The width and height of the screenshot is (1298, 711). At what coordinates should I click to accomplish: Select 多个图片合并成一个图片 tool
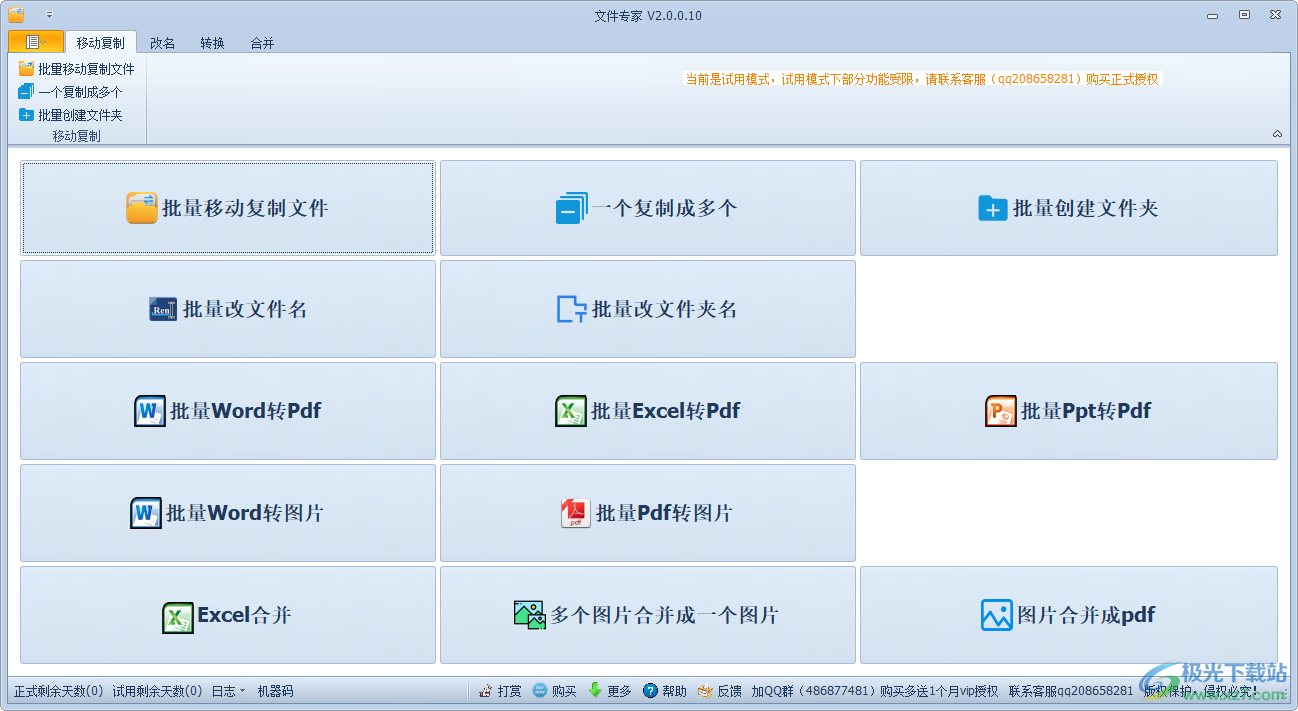tap(647, 614)
